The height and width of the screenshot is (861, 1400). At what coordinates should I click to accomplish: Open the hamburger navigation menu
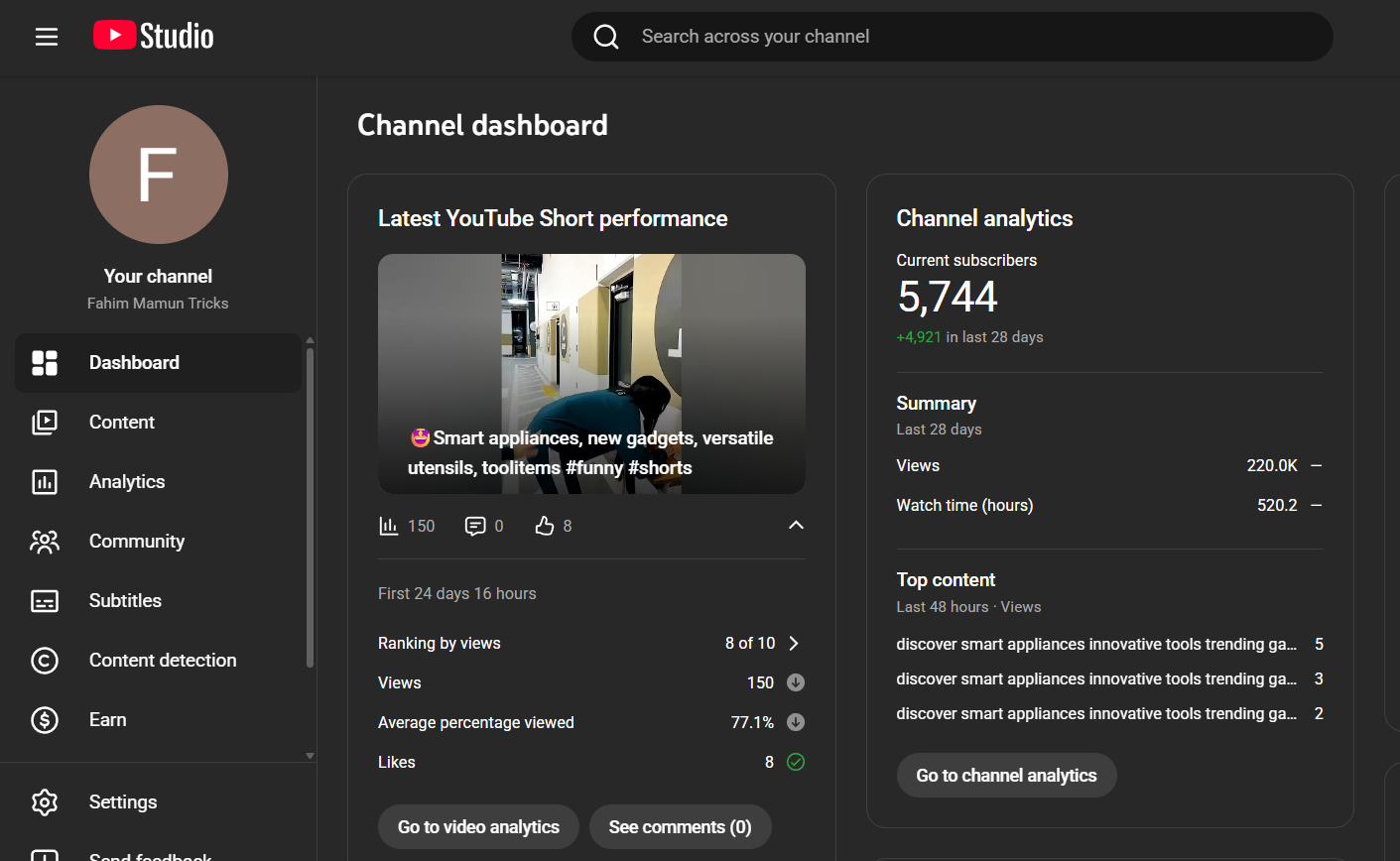pos(47,37)
